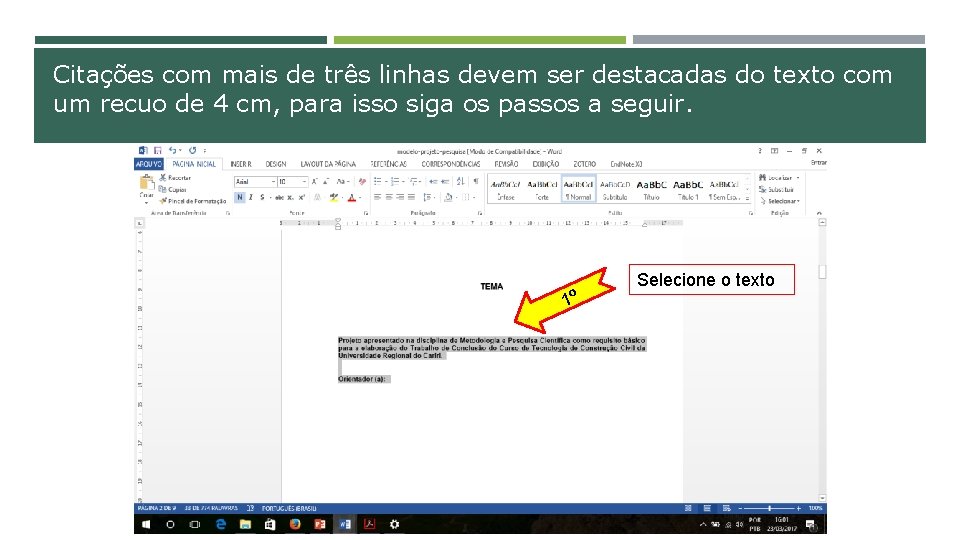The width and height of the screenshot is (960, 540).
Task: Open the font color dropdown arrow
Action: (359, 198)
